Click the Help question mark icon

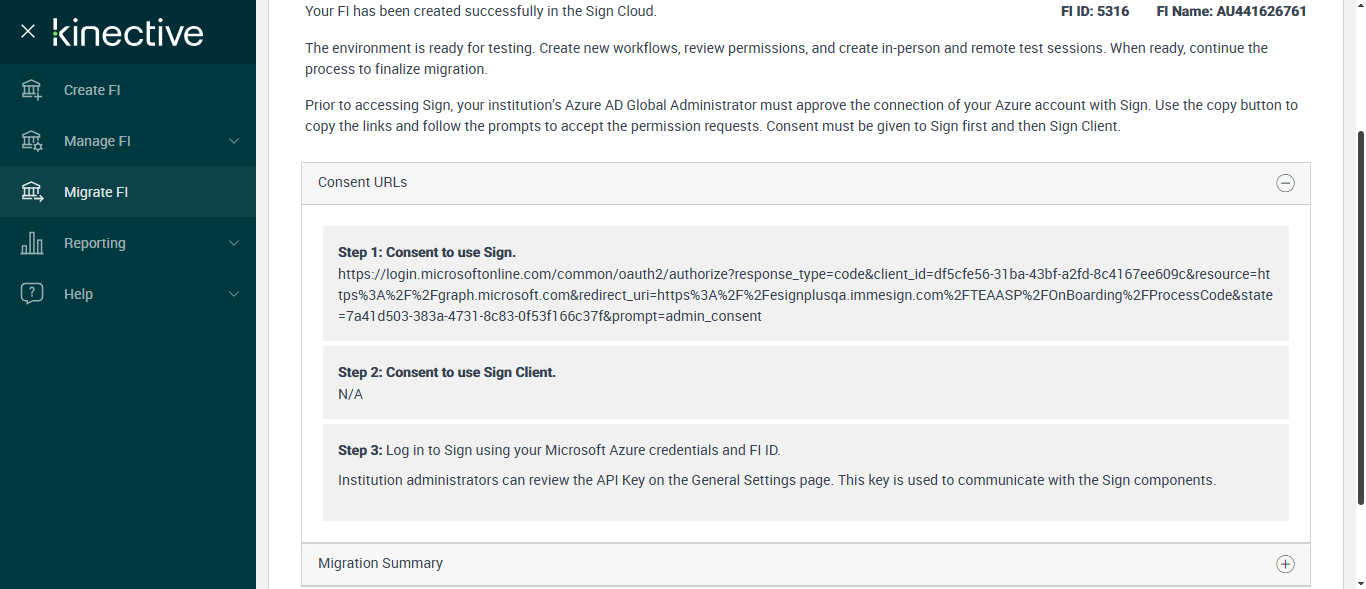tap(32, 294)
